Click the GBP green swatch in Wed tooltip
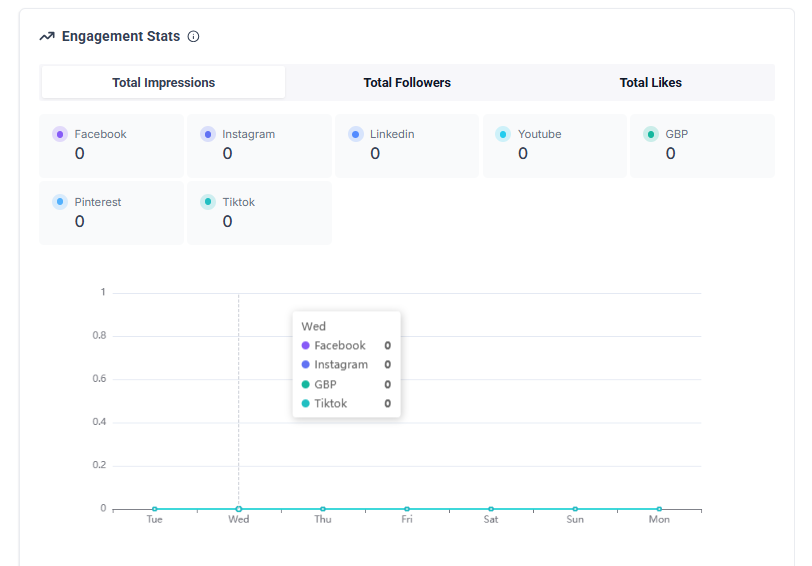This screenshot has width=812, height=566. click(x=306, y=384)
